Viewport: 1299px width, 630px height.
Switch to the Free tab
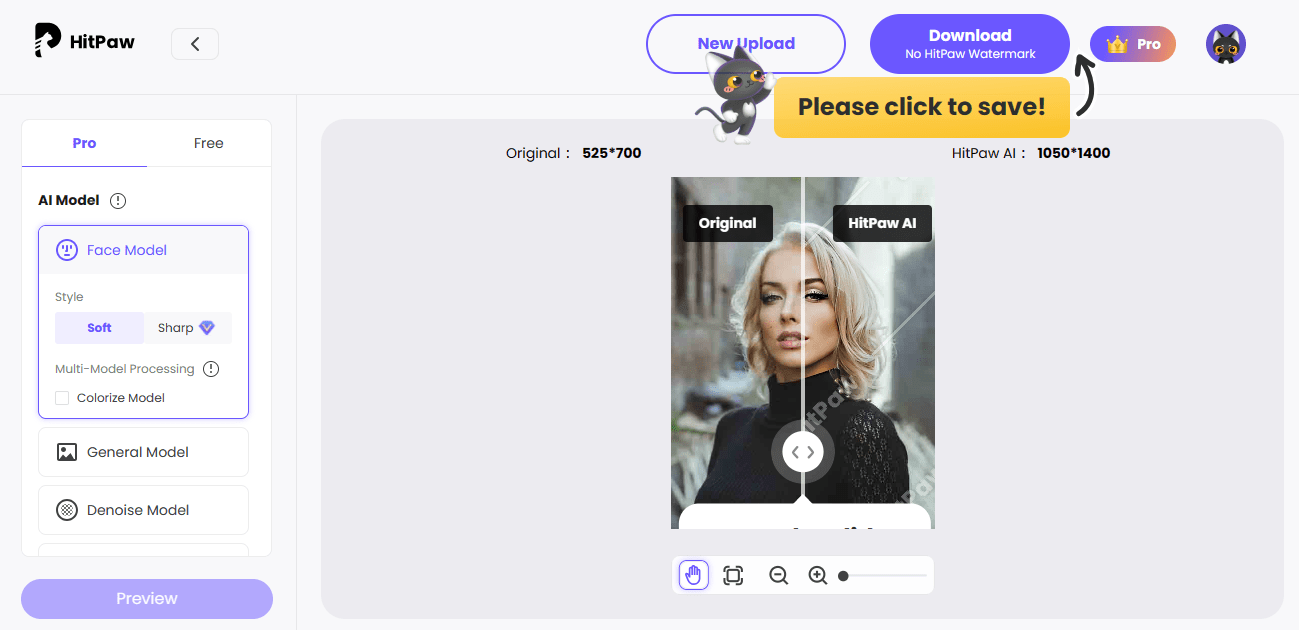coord(208,143)
